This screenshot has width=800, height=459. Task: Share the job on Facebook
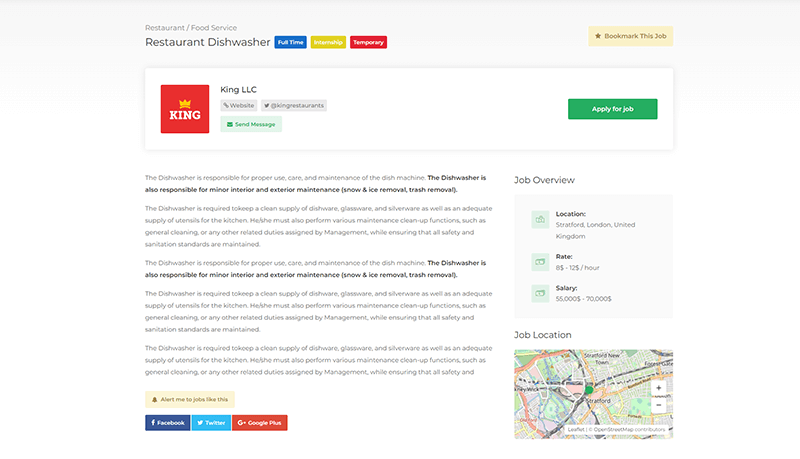pos(167,423)
